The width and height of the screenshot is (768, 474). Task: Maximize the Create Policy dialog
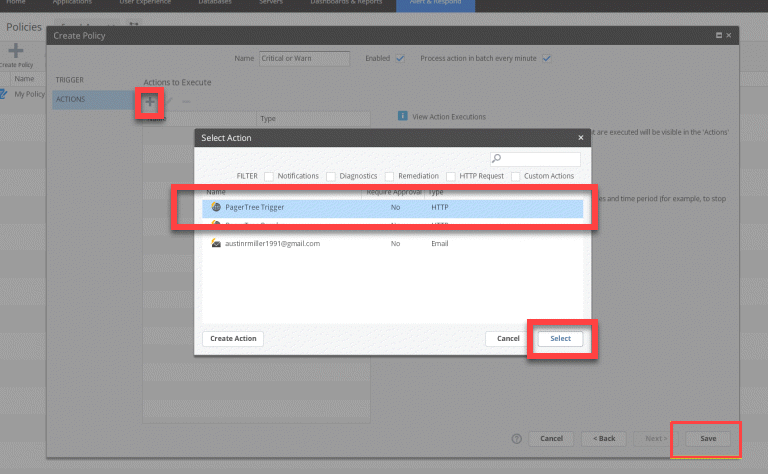point(718,35)
